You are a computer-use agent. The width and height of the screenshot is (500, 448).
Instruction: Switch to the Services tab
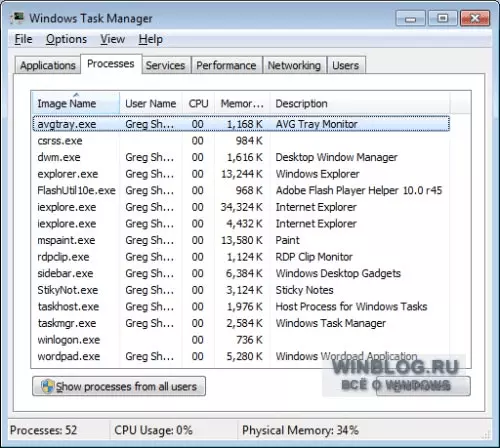[x=165, y=65]
